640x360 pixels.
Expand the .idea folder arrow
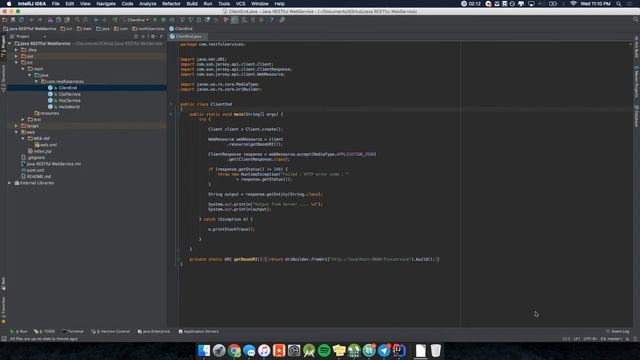point(16,50)
